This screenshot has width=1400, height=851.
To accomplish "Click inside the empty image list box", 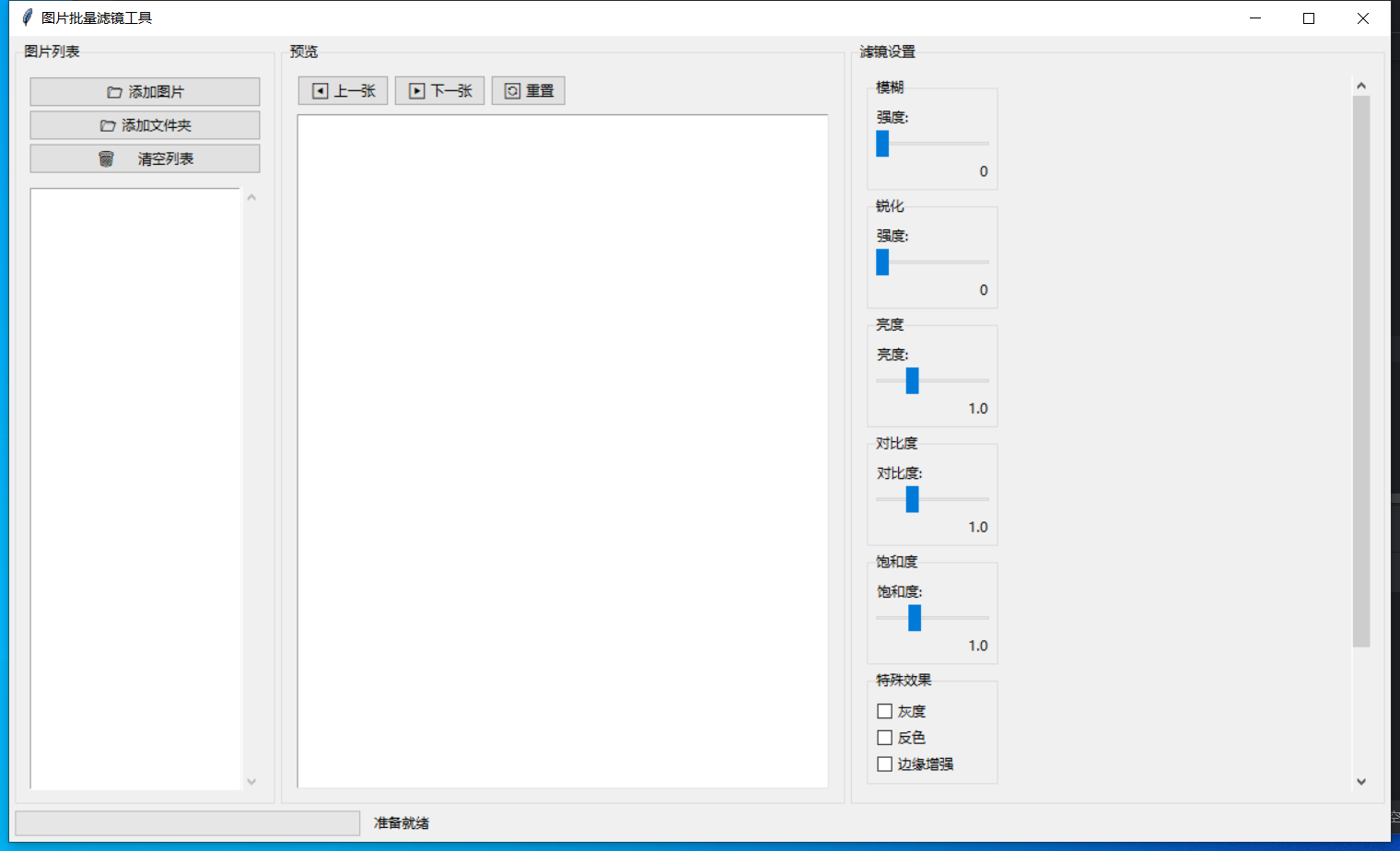I will pos(135,489).
